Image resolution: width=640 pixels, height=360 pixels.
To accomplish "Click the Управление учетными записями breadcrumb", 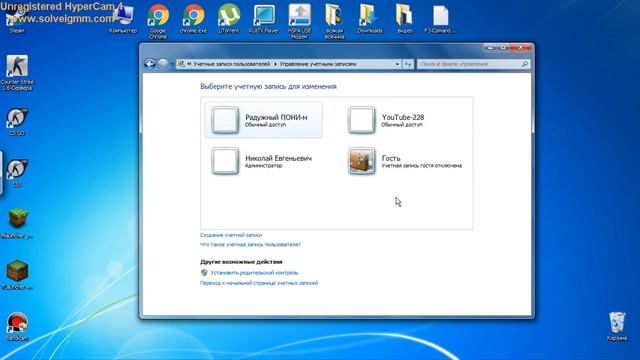I will click(318, 64).
